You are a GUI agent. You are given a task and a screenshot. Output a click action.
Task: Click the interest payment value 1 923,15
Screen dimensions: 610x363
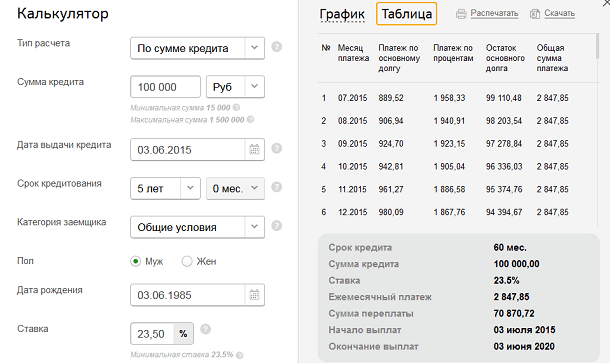[x=449, y=144]
